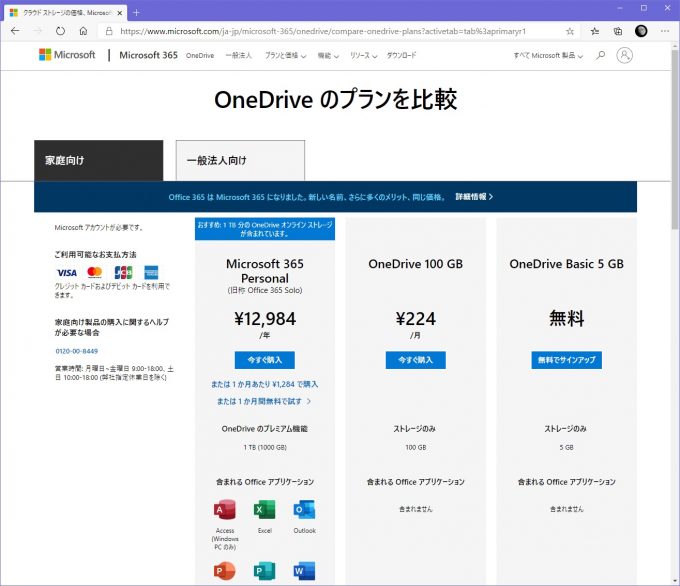
Task: Click the ¥224 price text
Action: [415, 319]
